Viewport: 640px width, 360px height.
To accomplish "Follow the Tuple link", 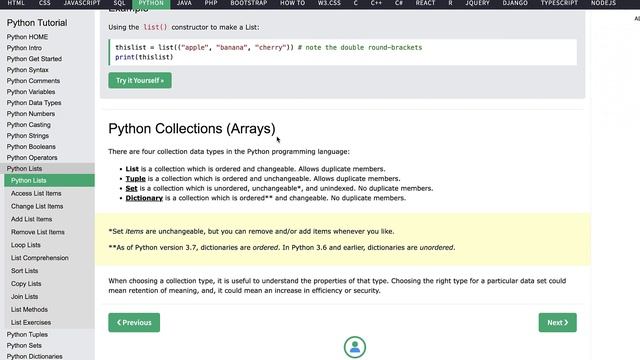I will 136,179.
